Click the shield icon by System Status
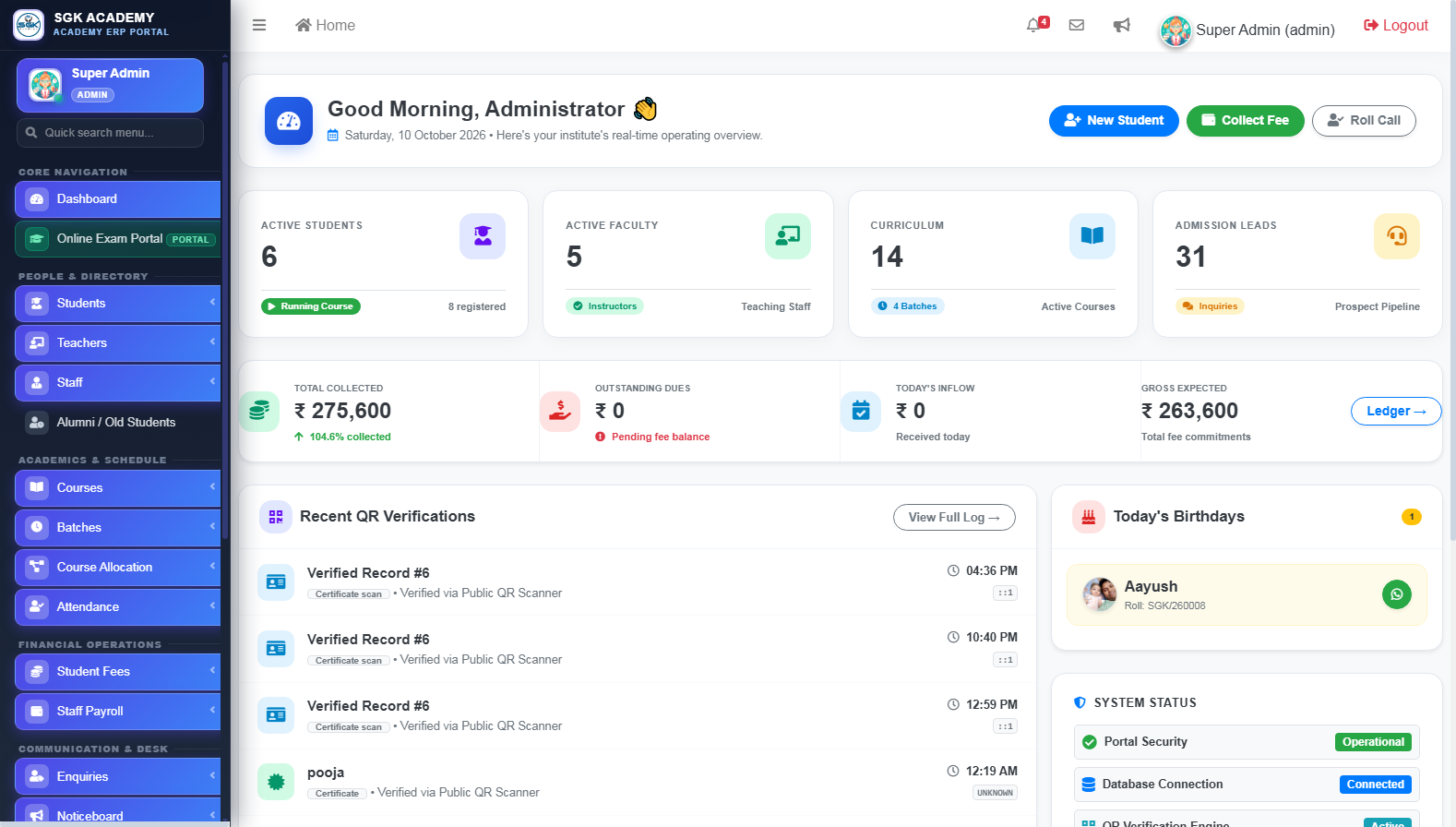The height and width of the screenshot is (827, 1456). [x=1080, y=702]
